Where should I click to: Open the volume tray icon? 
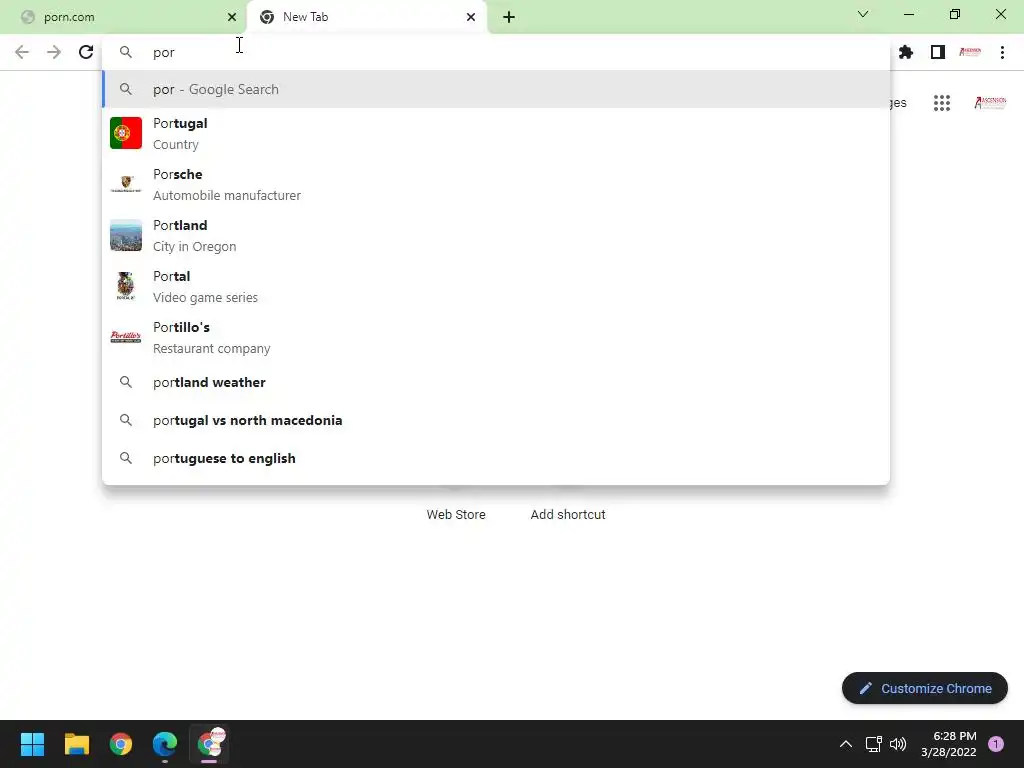click(898, 744)
